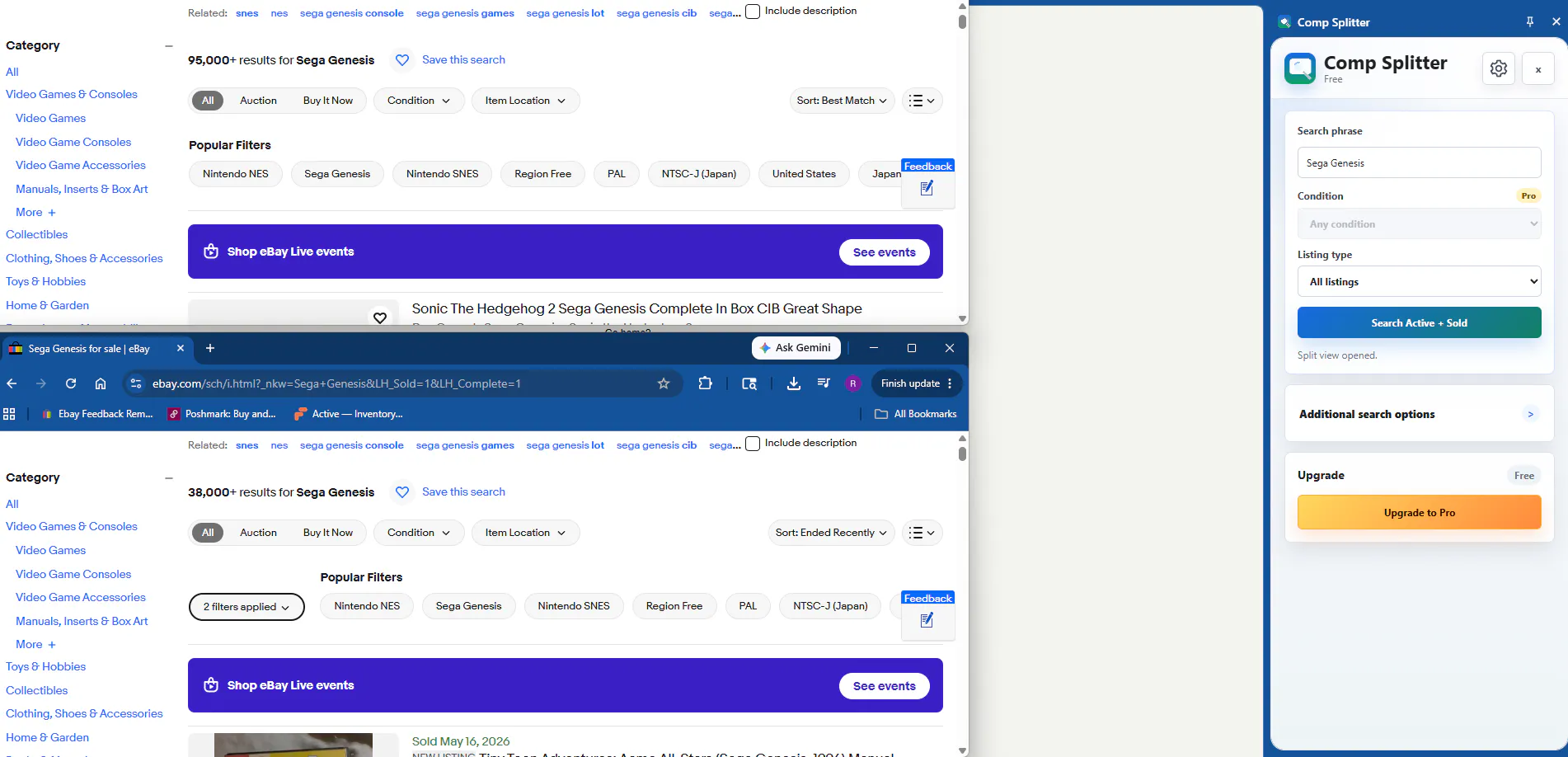Click Search Active + Sold button
The image size is (1568, 757).
(x=1419, y=322)
